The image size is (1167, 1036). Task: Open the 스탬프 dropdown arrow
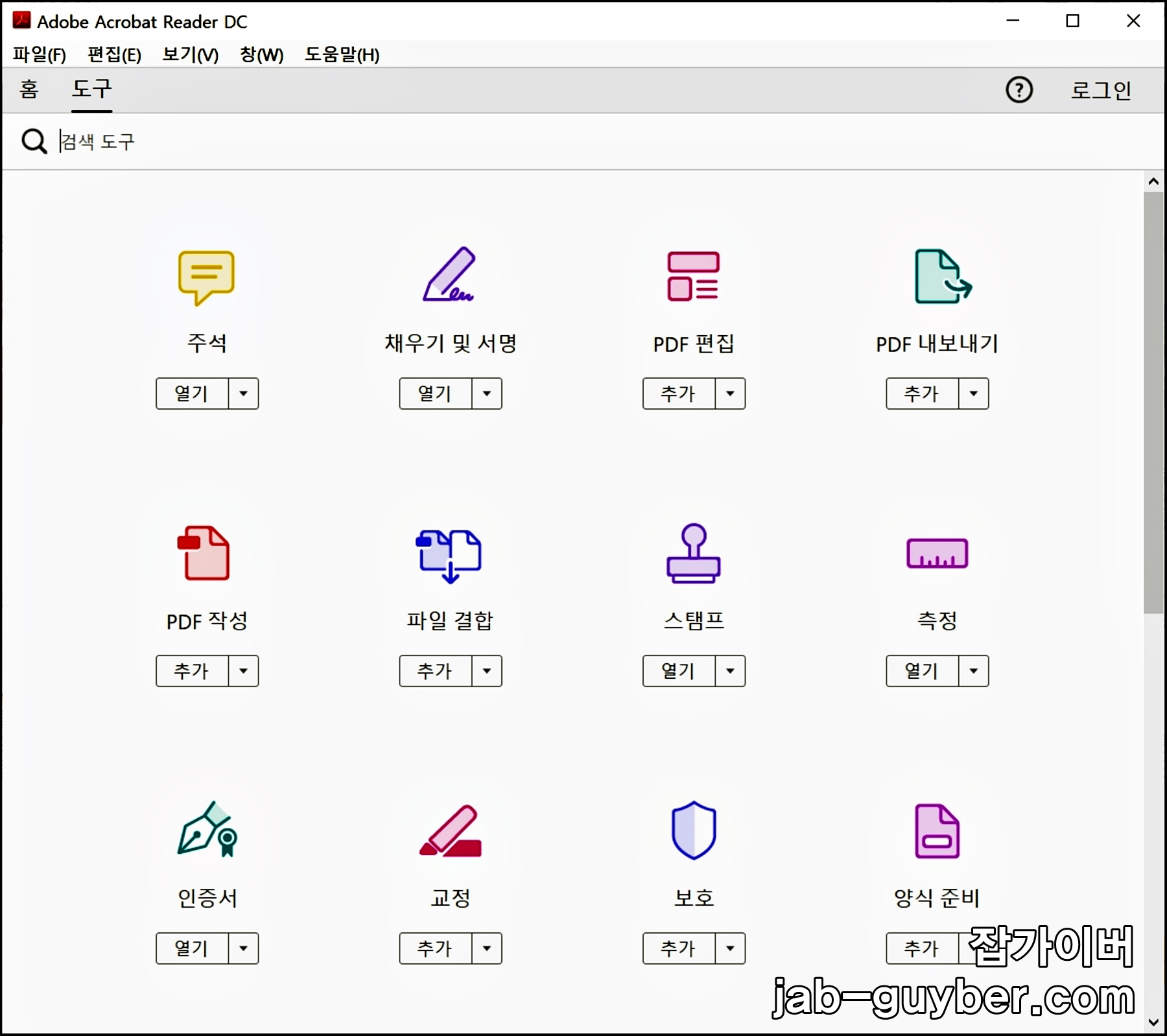click(x=730, y=671)
